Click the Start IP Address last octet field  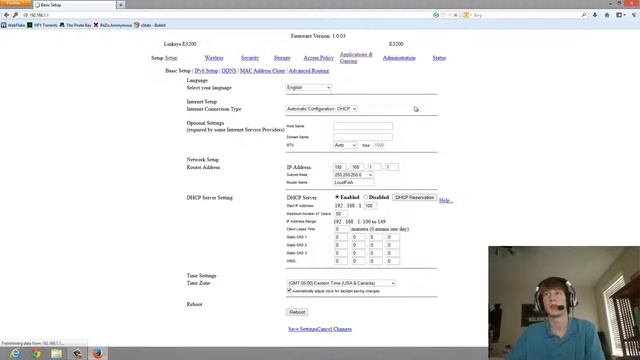coord(370,206)
